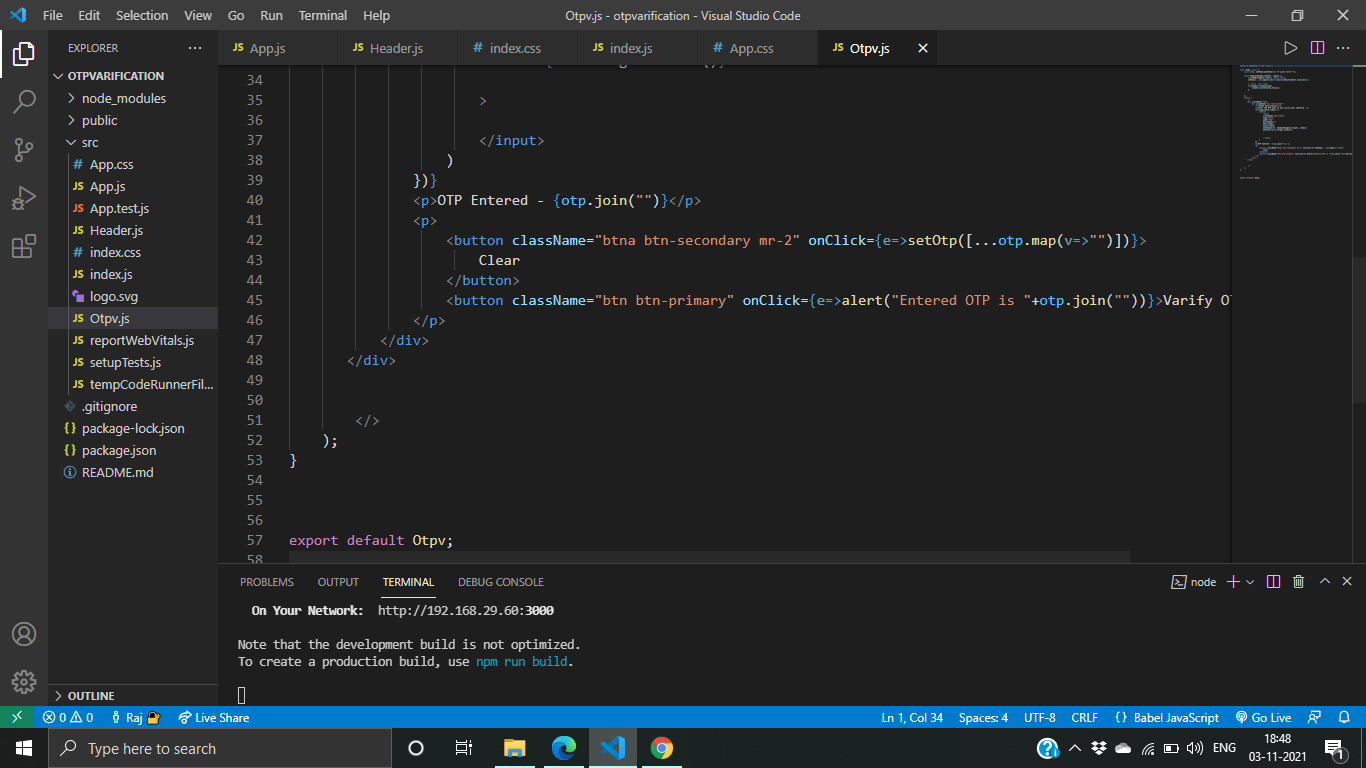The image size is (1366, 768).
Task: Kill the terminal with the trash icon
Action: (1298, 581)
